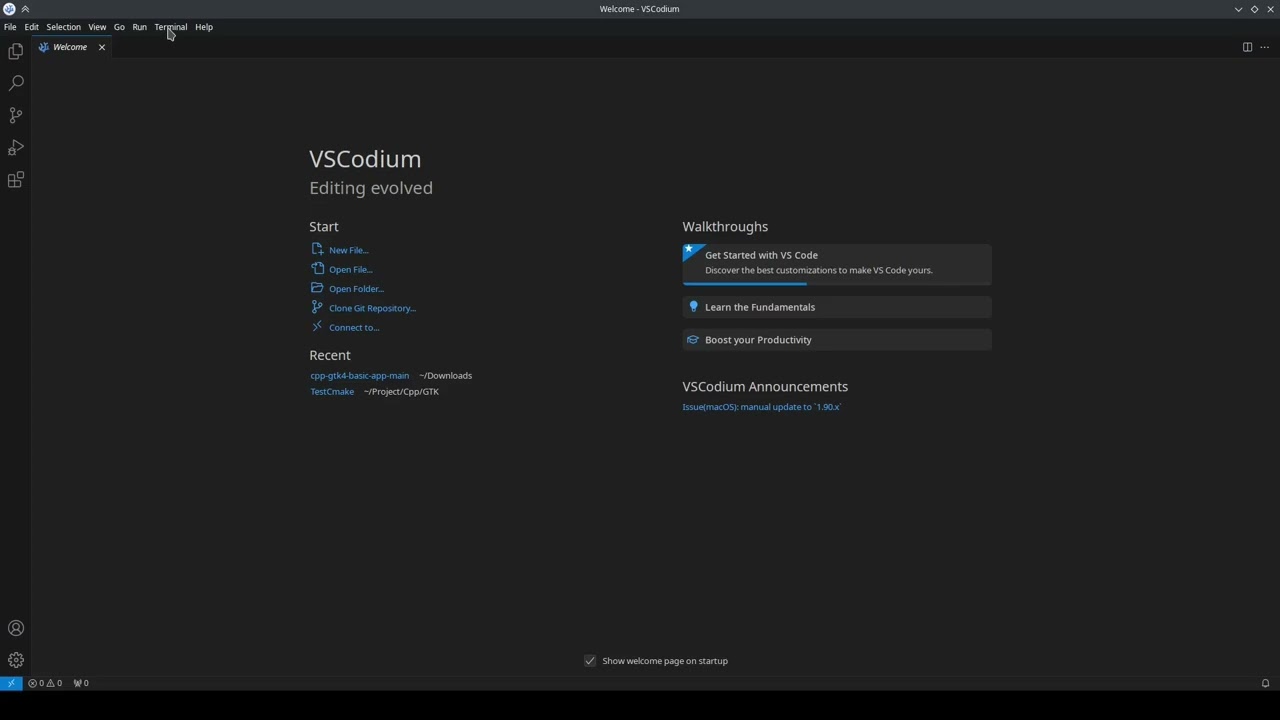This screenshot has width=1280, height=720.
Task: Open the Selection menu
Action: [63, 27]
